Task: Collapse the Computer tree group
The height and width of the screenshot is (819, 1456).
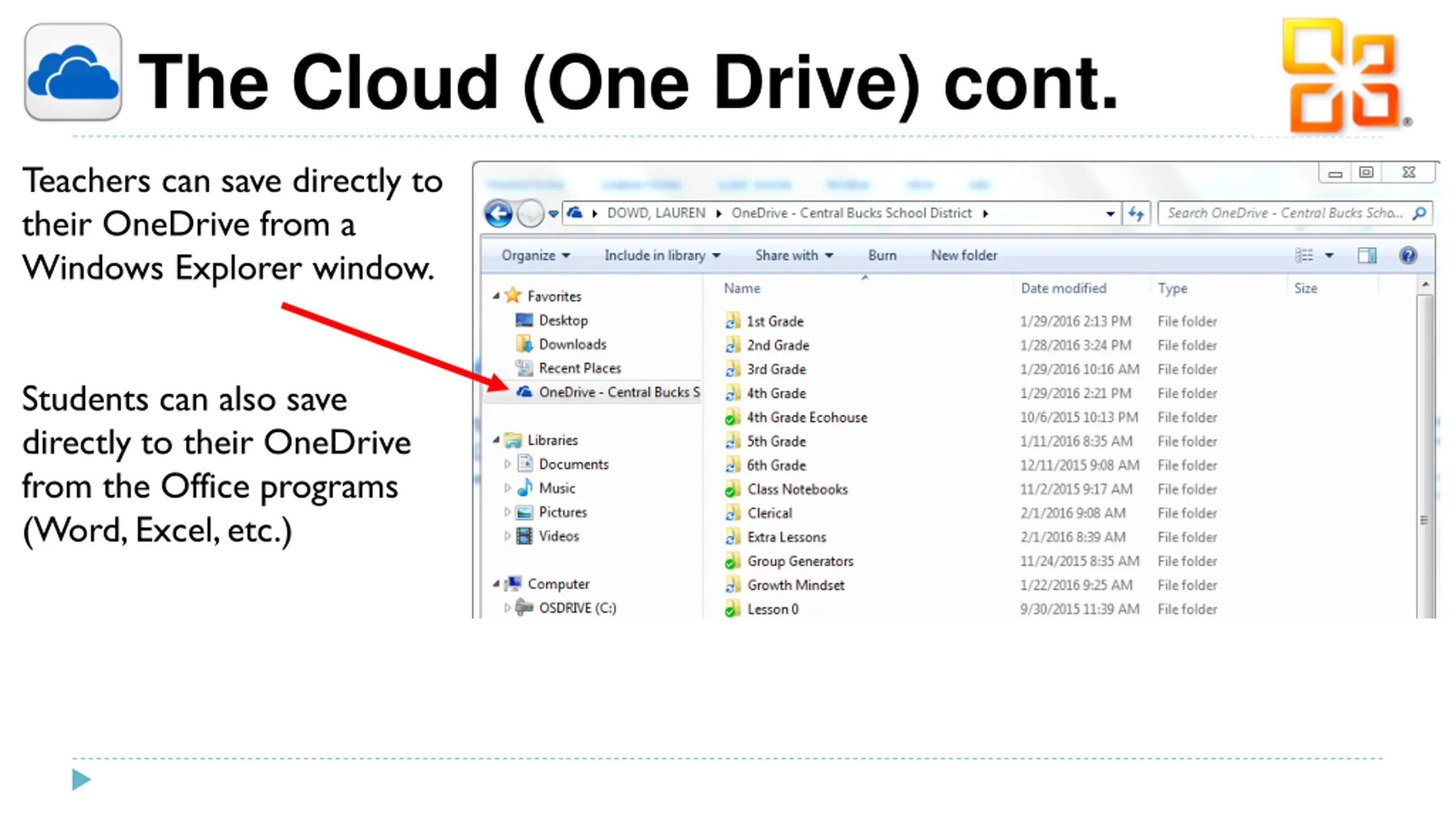Action: tap(496, 584)
